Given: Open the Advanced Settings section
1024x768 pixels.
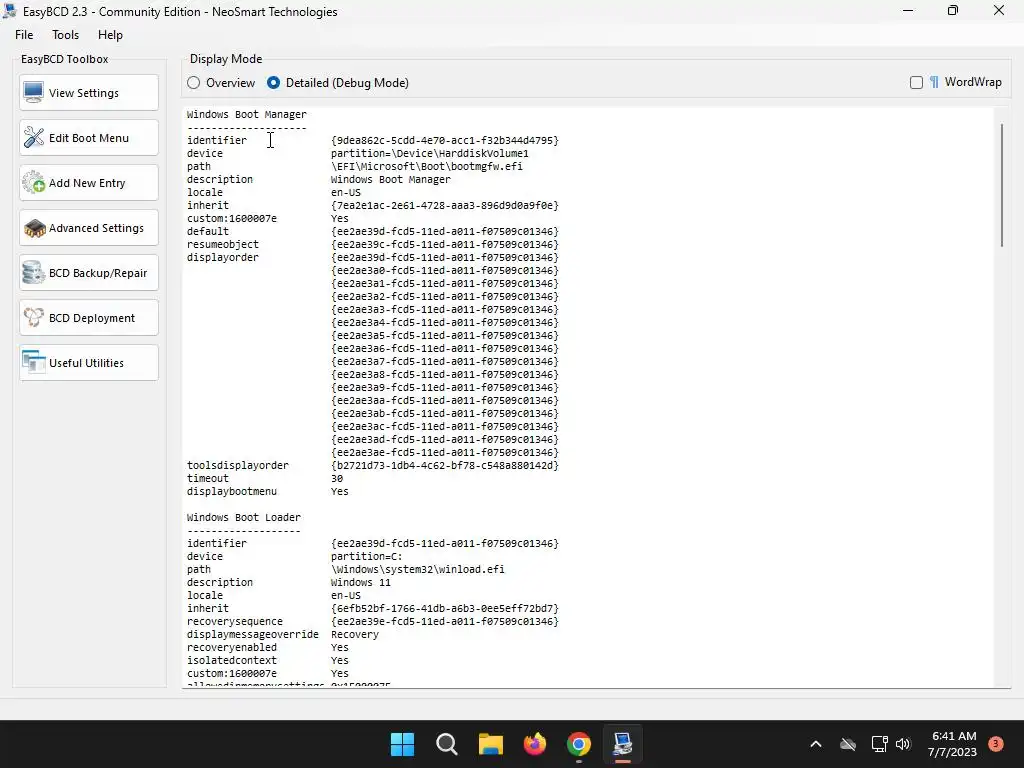Looking at the screenshot, I should click(x=89, y=228).
